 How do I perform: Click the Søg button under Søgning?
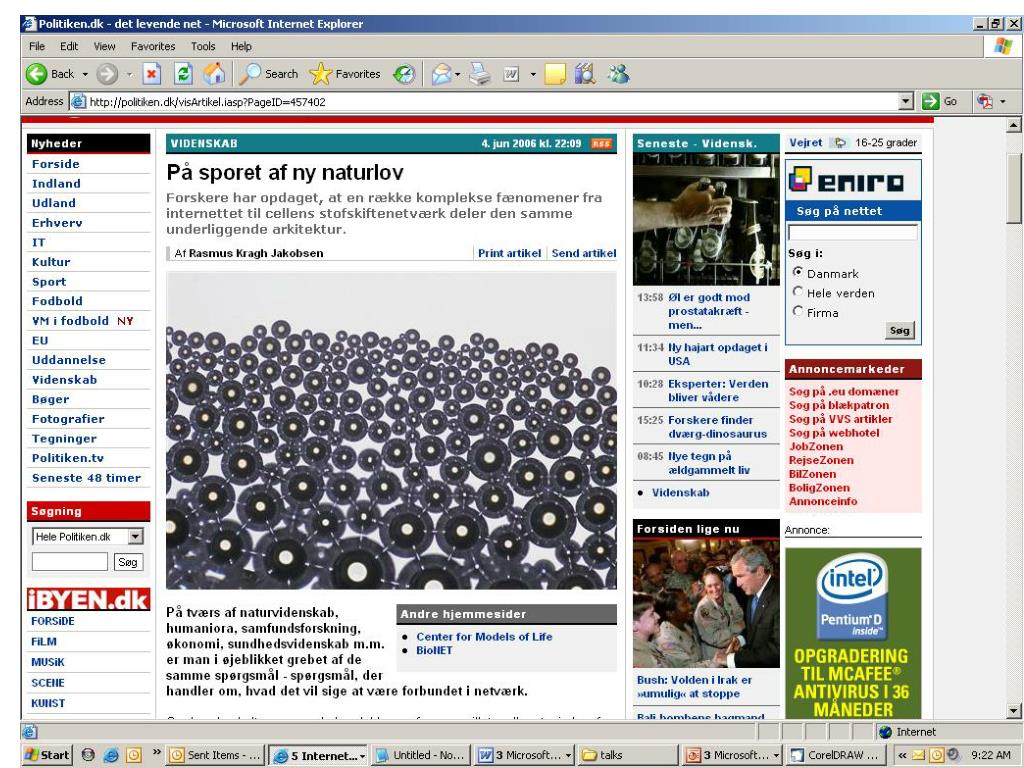tap(127, 562)
